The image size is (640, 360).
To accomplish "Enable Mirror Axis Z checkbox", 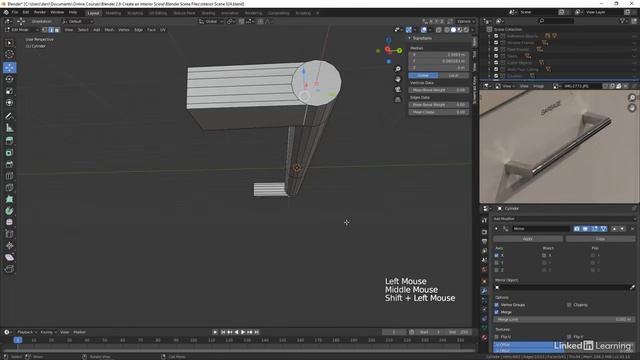I will click(497, 270).
